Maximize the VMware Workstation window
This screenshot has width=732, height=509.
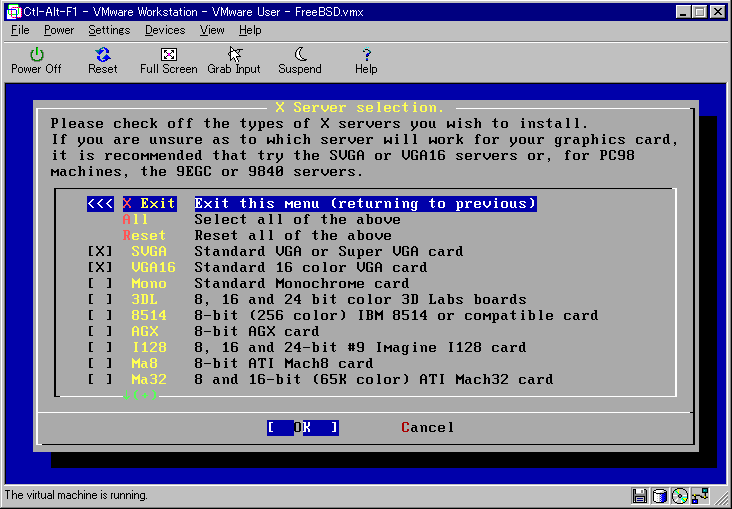(x=699, y=12)
